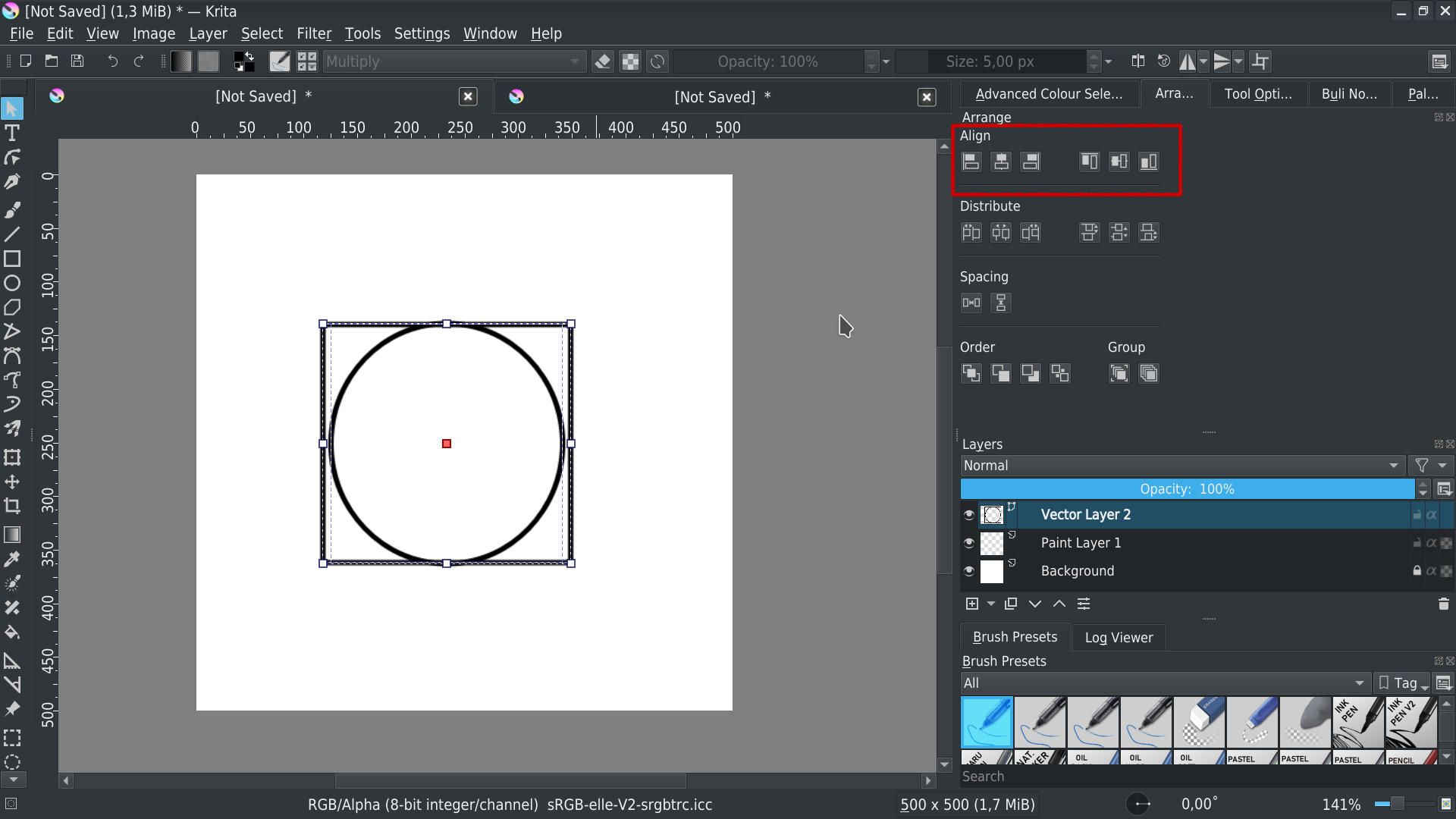This screenshot has height=819, width=1456.
Task: Click Align left edges icon
Action: point(971,162)
